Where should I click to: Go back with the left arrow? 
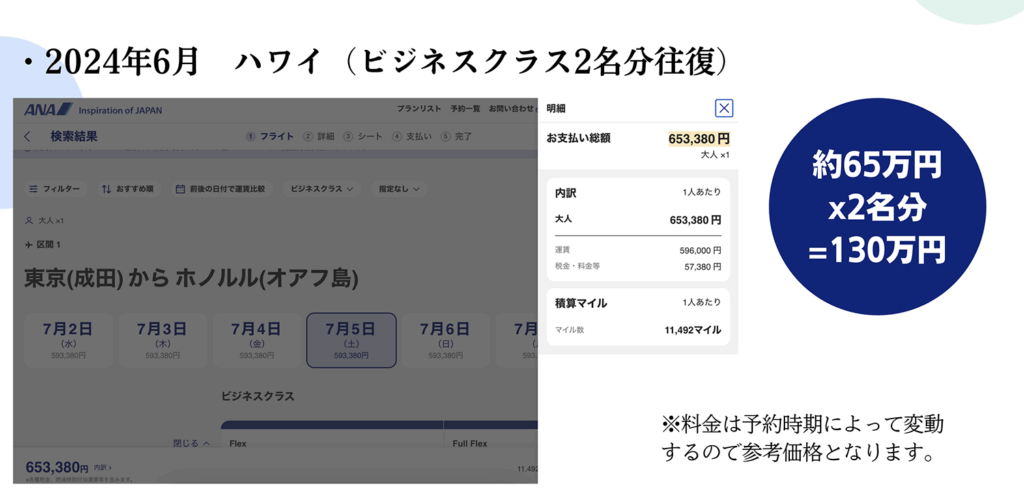27,137
